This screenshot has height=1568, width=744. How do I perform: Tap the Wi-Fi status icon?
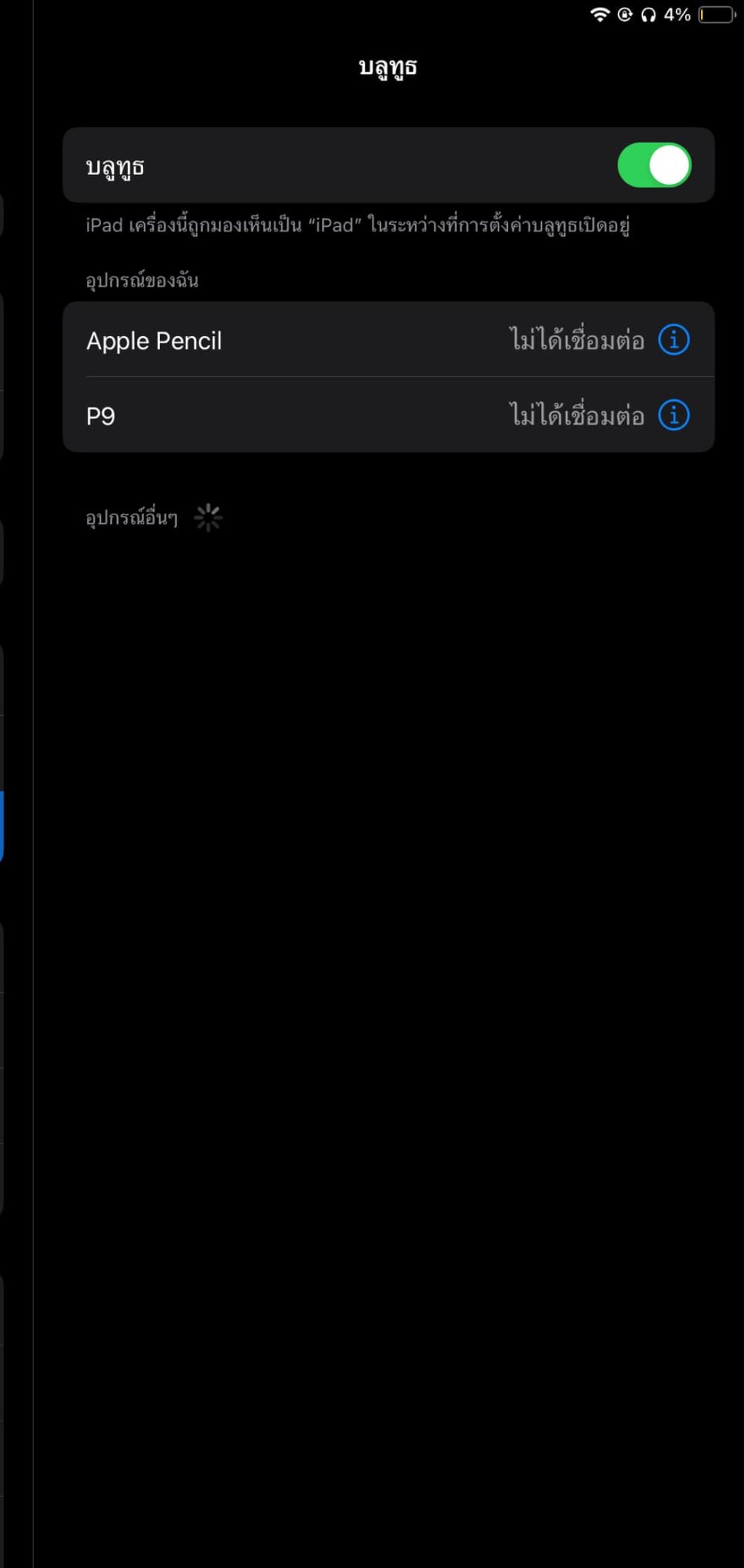pos(600,15)
